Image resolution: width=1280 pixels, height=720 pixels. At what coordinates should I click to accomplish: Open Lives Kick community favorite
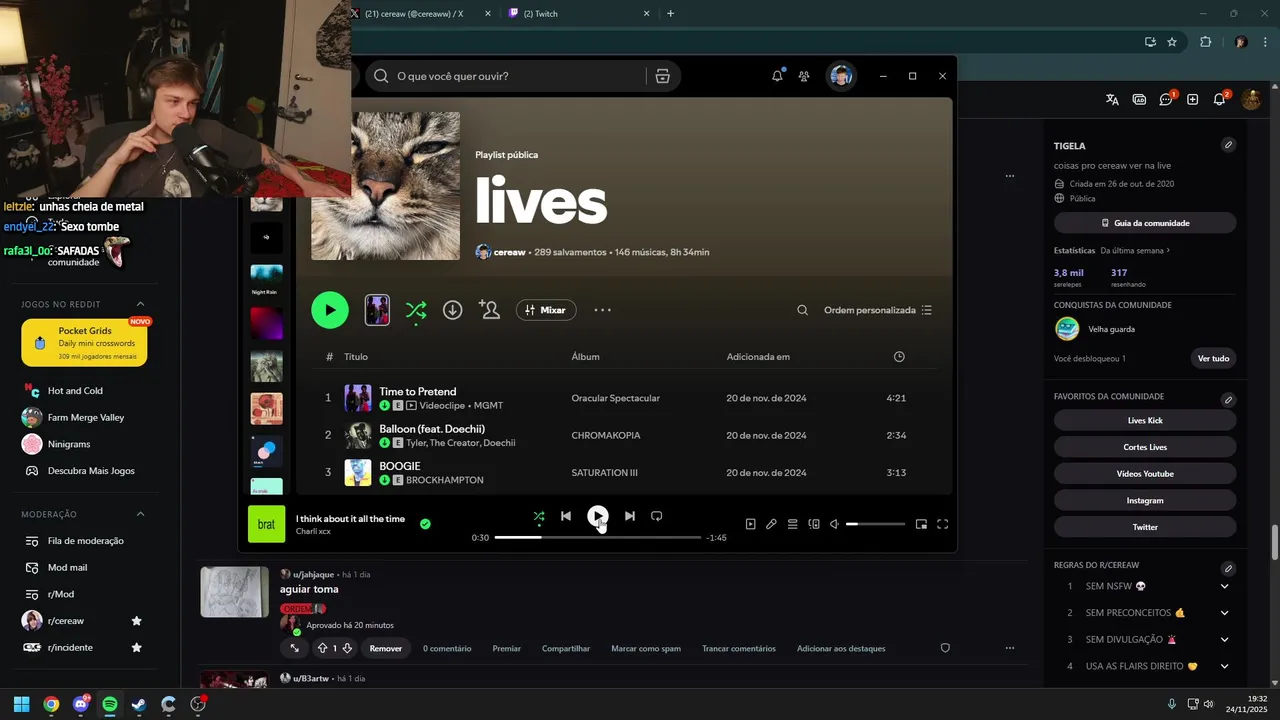tap(1145, 420)
